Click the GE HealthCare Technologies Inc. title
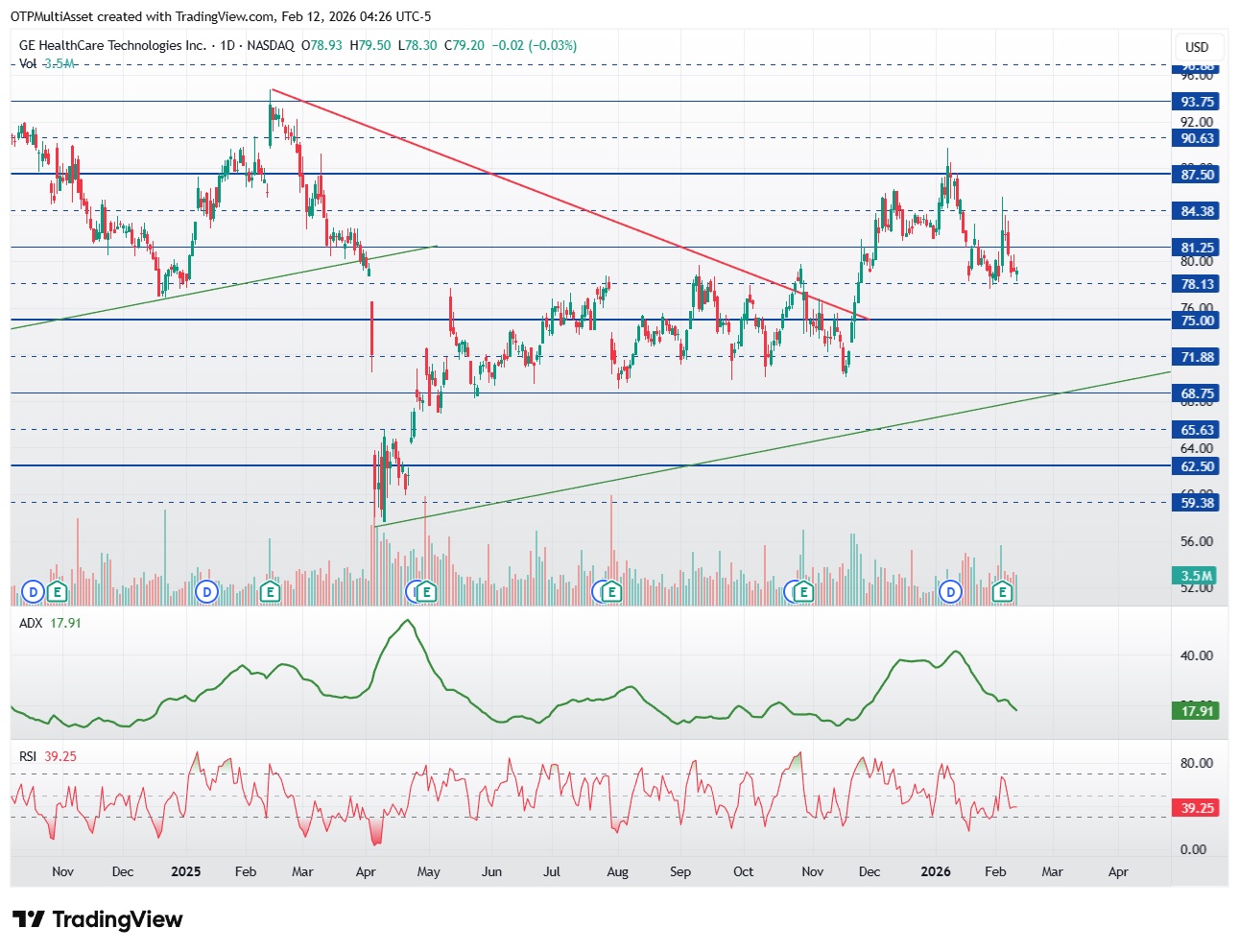 coord(112,45)
